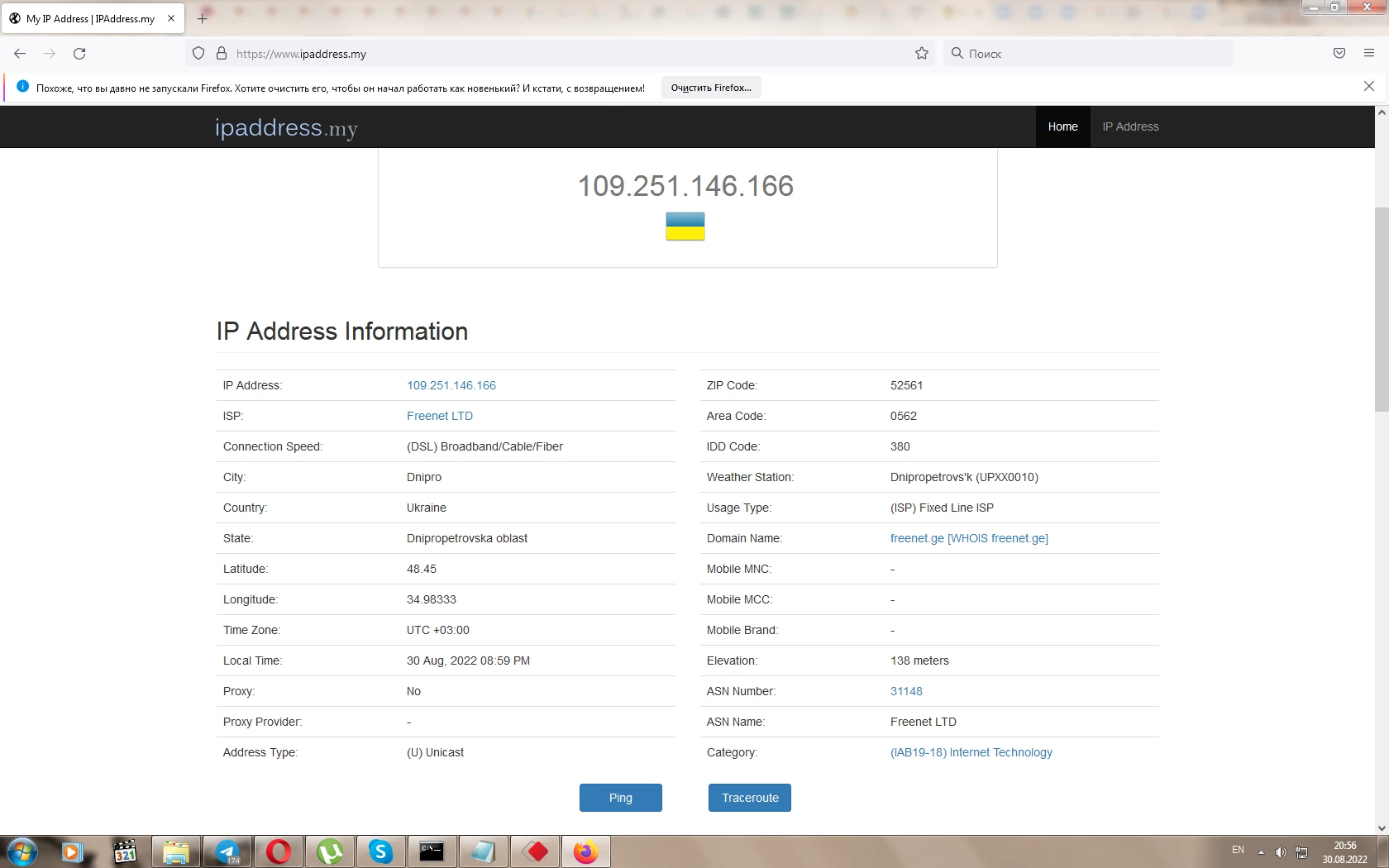The height and width of the screenshot is (868, 1389).
Task: Open the red diamond app taskbar icon
Action: click(x=535, y=851)
